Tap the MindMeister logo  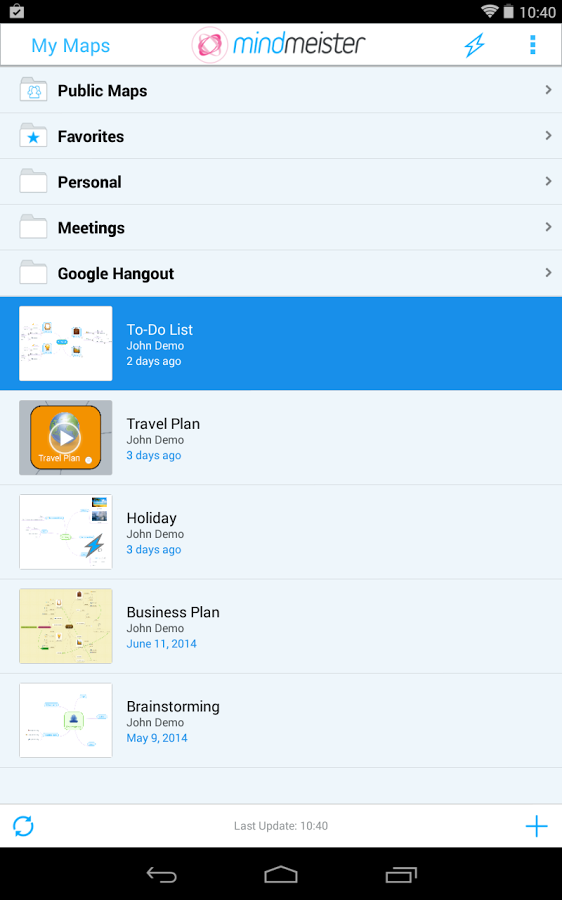tap(278, 44)
